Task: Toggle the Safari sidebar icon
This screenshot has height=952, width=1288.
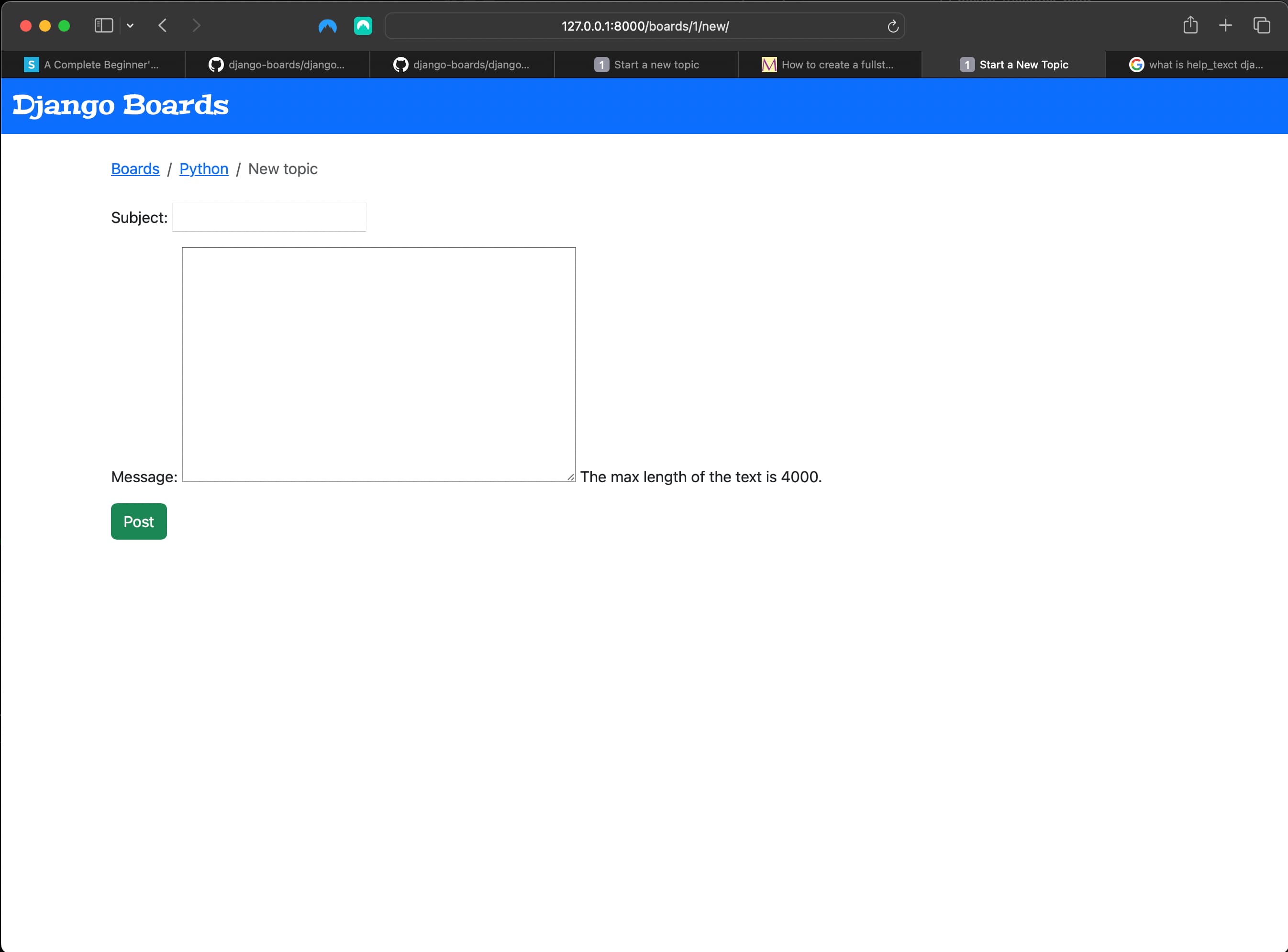Action: 104,25
